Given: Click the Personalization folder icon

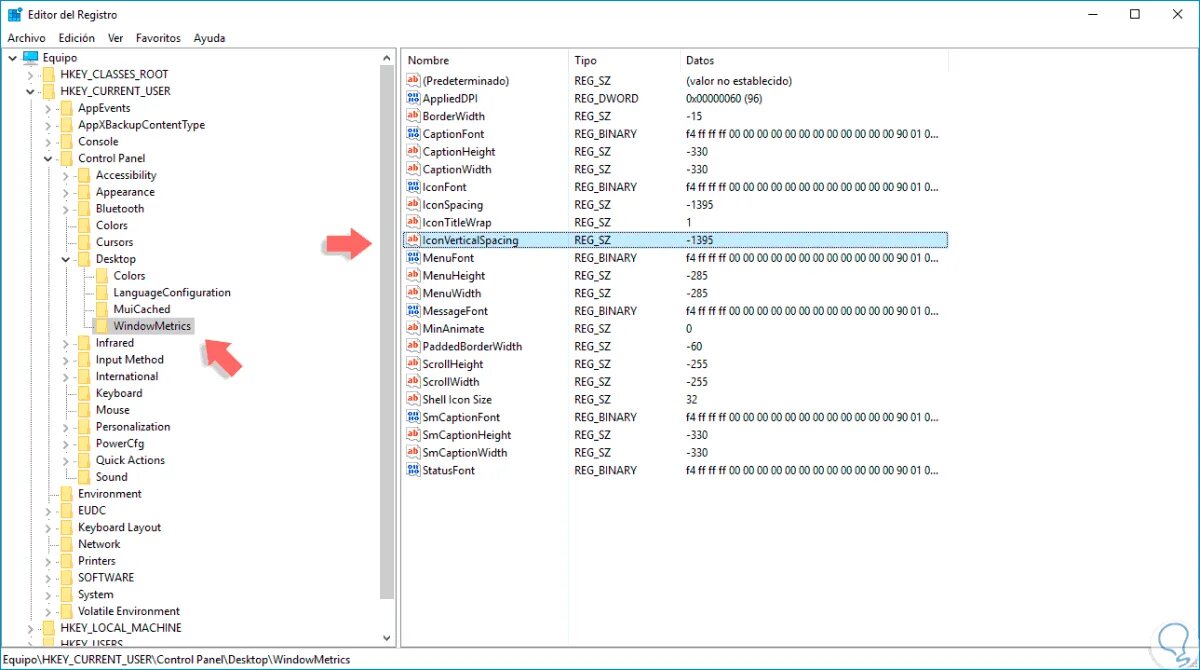Looking at the screenshot, I should coord(84,427).
